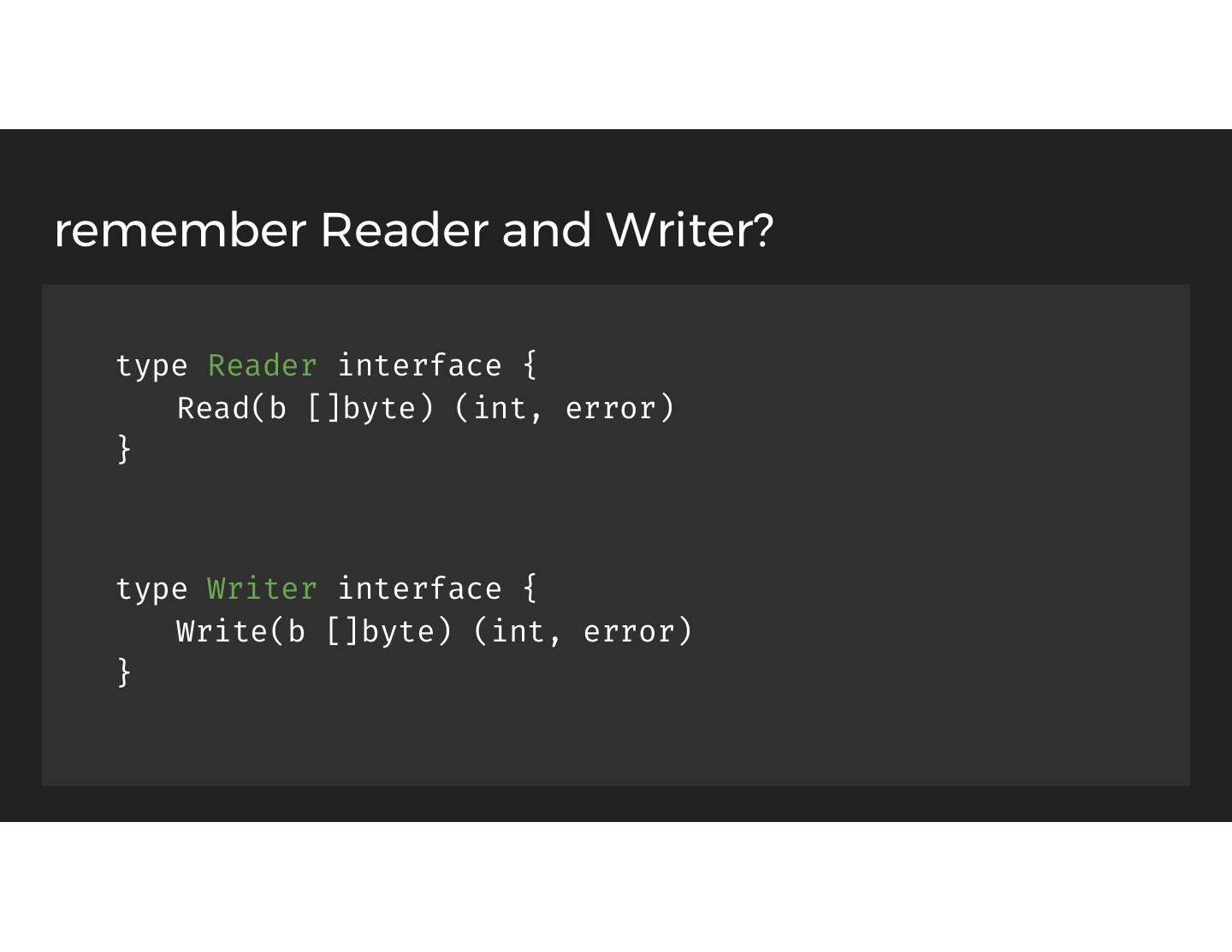Click the closing brace of Reader interface
The image size is (1232, 952).
point(124,449)
